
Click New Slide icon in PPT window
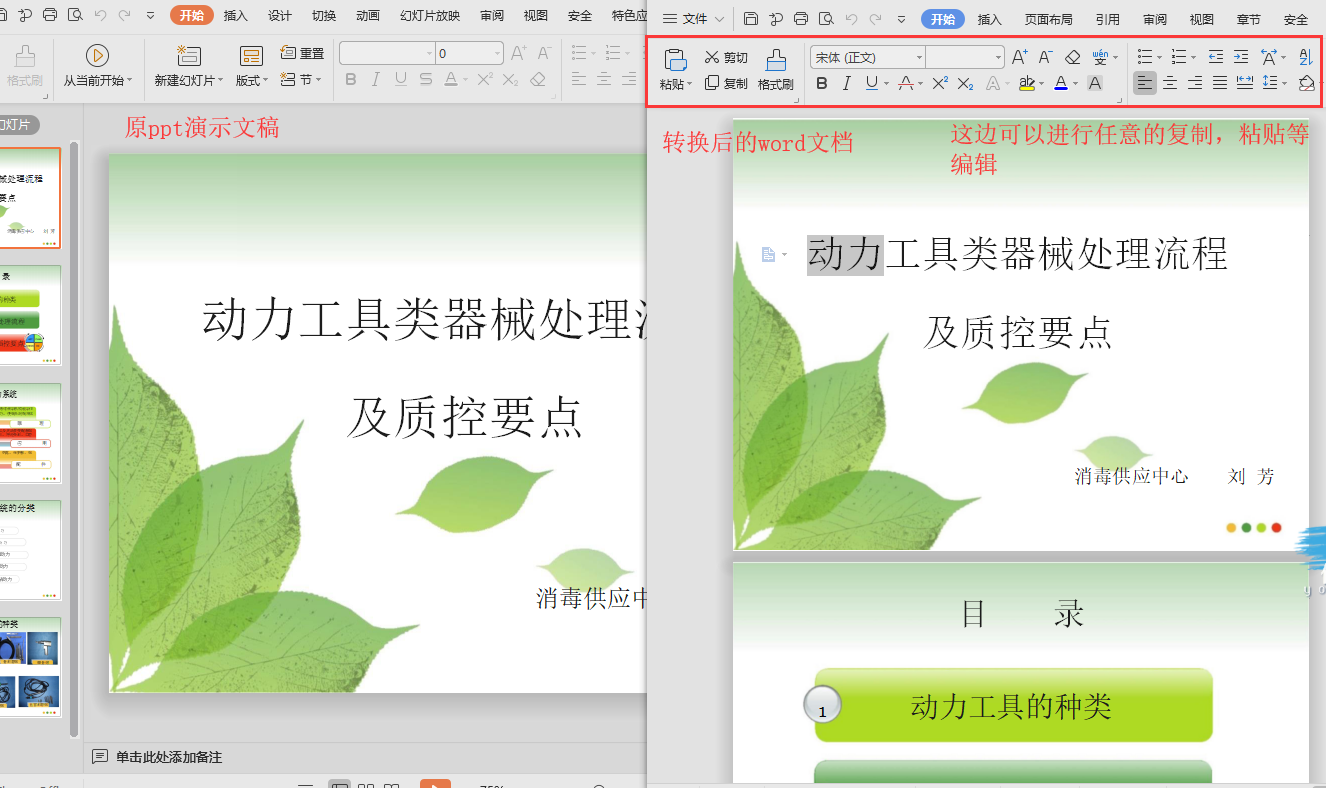coord(188,56)
